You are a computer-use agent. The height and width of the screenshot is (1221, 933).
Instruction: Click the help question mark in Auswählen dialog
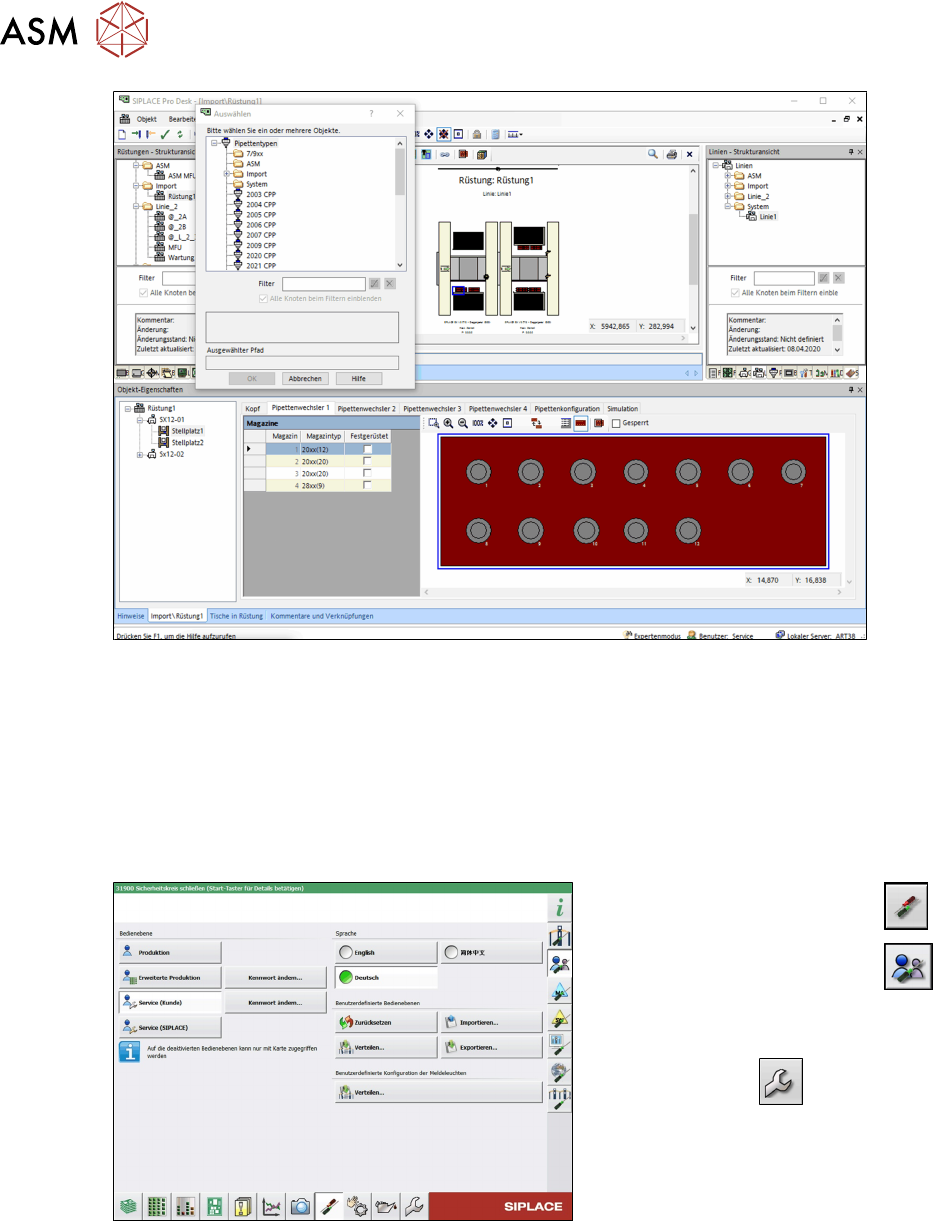click(372, 114)
